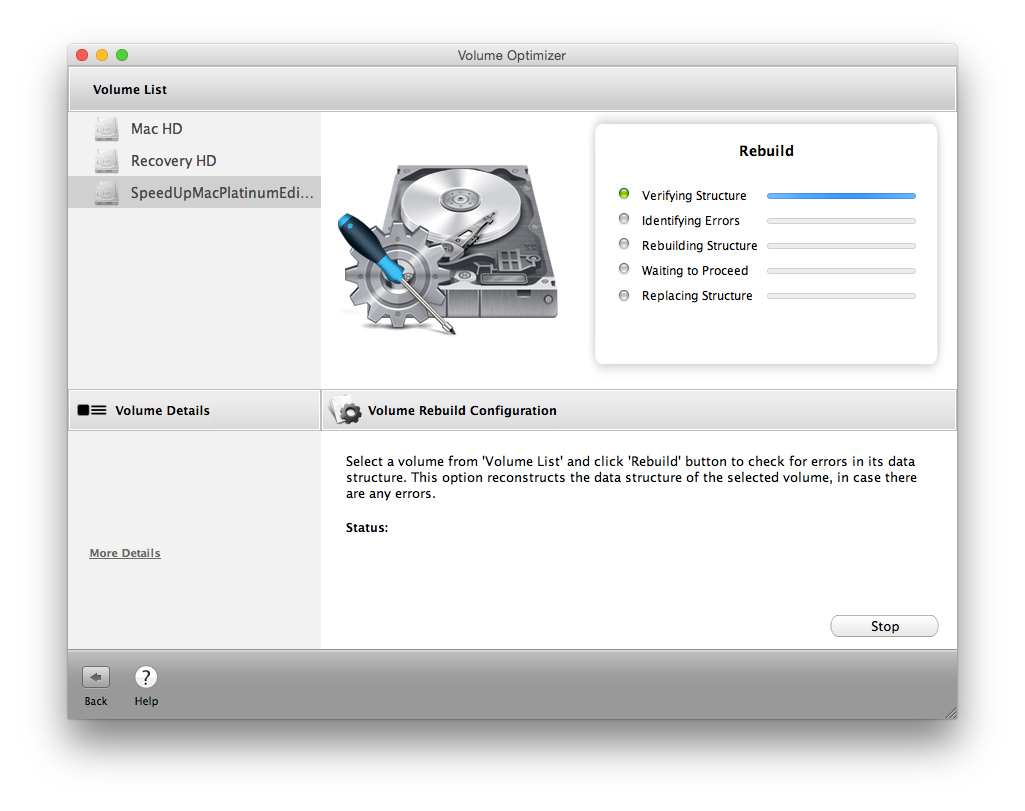The width and height of the screenshot is (1025, 811).
Task: Click Identifying Errors progress bar
Action: coord(841,221)
